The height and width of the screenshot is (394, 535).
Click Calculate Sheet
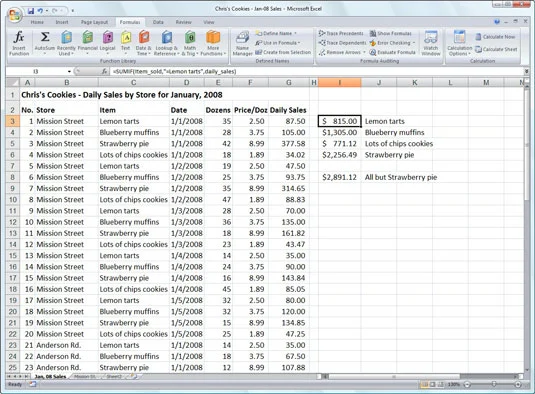point(496,49)
